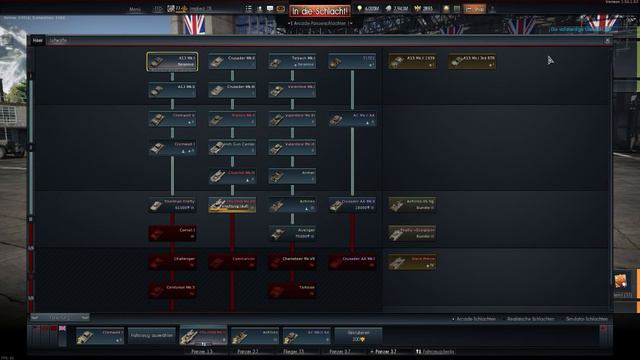Select Churchill Mk.III in the research tree
Viewport: 640px width, 360px height.
tap(232, 176)
